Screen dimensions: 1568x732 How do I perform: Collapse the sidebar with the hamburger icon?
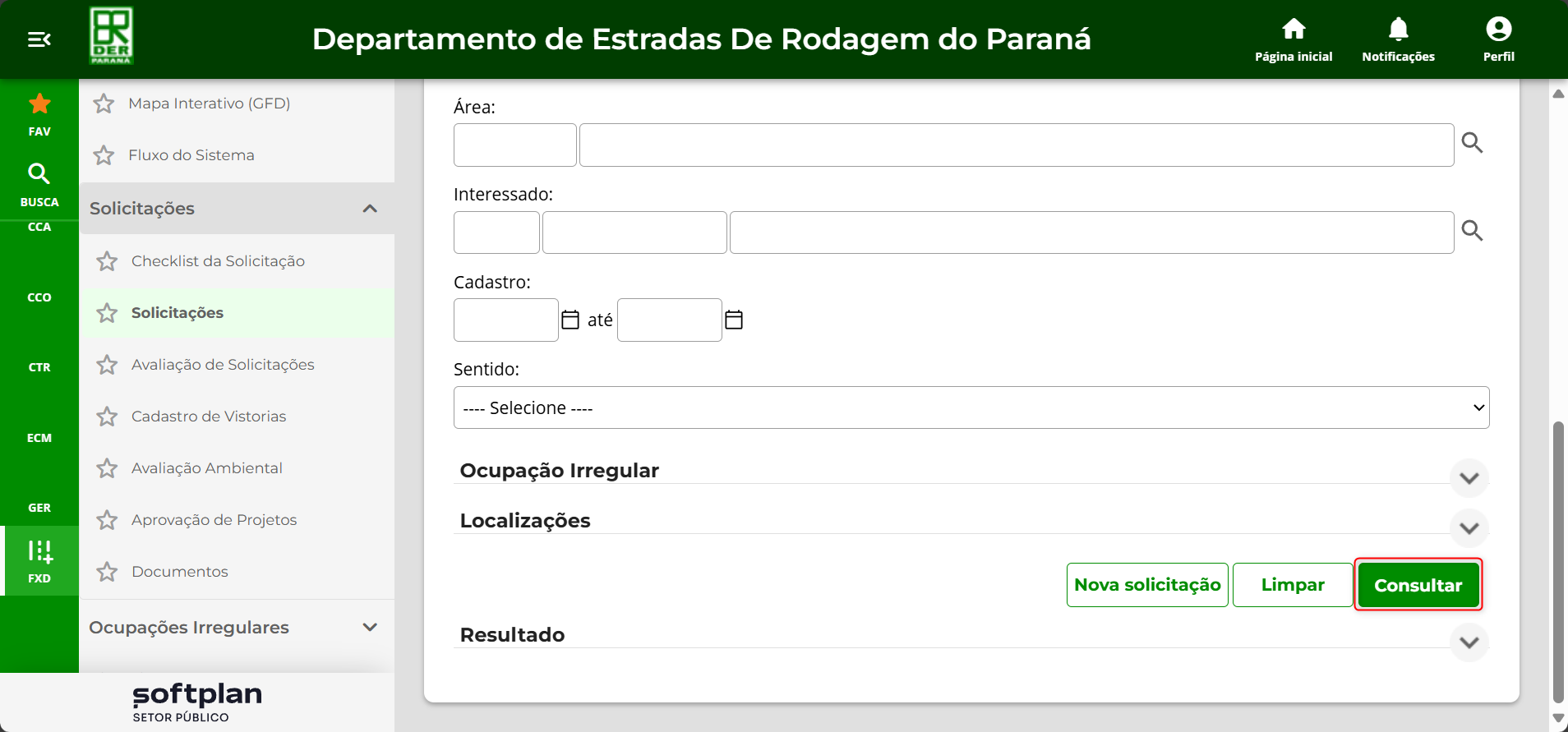39,39
